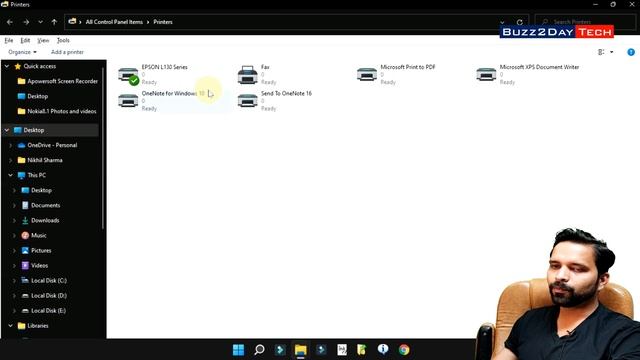Go forward using the Forward arrow
This screenshot has width=640, height=360.
26,22
